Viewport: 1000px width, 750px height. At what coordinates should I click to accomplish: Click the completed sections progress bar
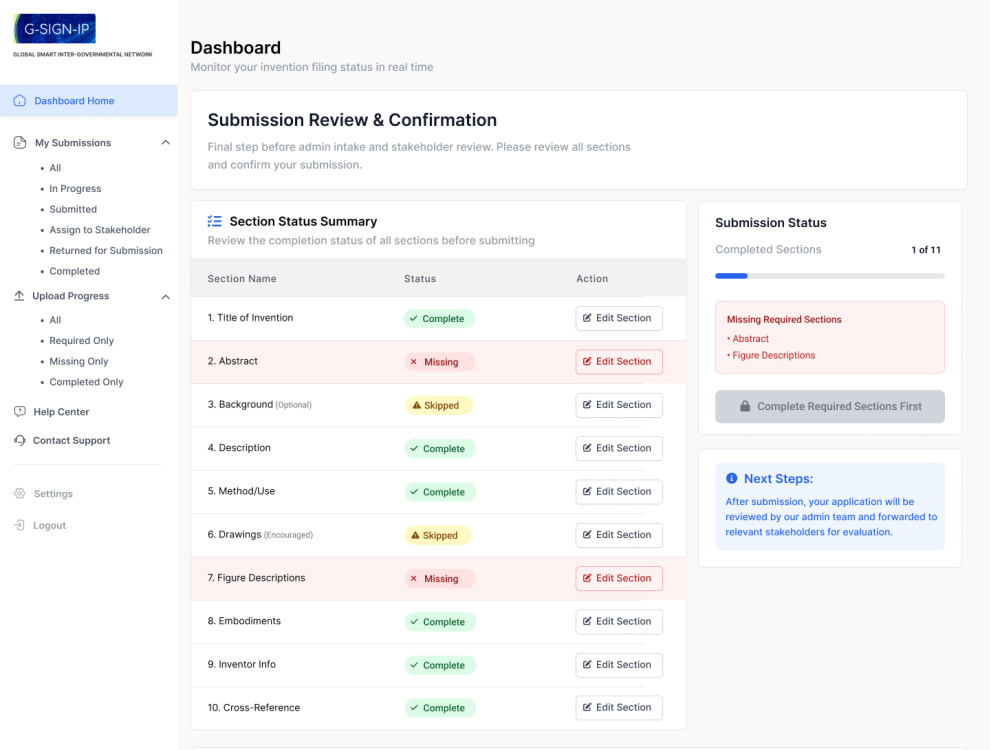click(x=830, y=276)
